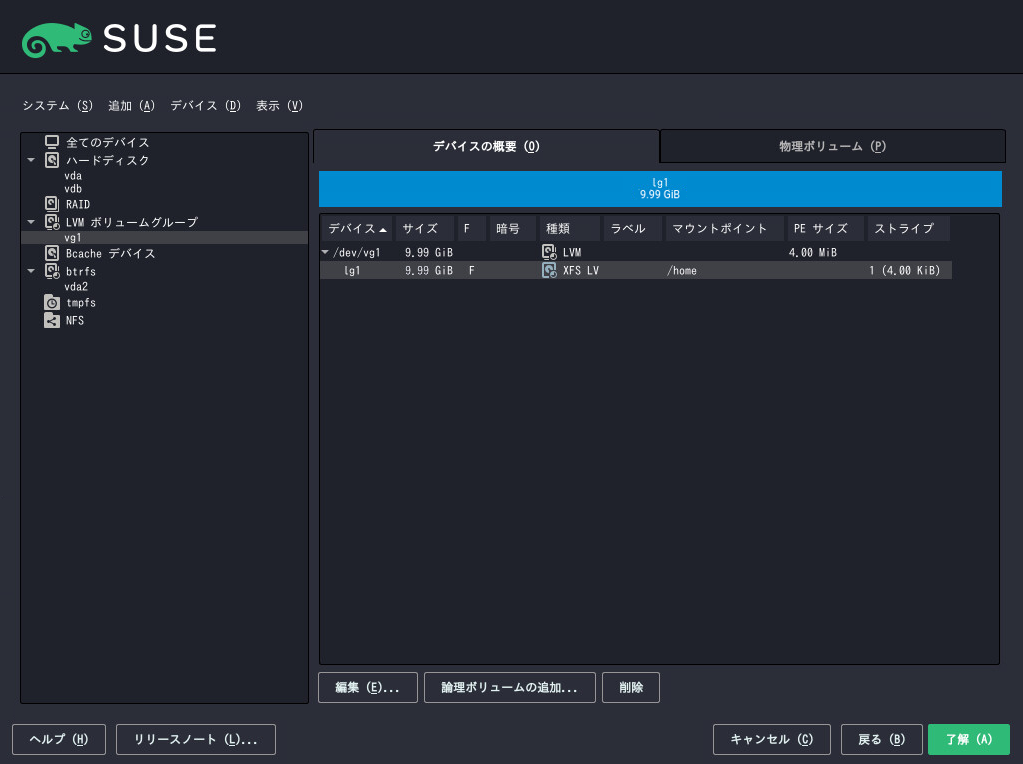The height and width of the screenshot is (764, 1023).
Task: Click the blue lg1 9.99 GiB bar
Action: pyautogui.click(x=660, y=189)
